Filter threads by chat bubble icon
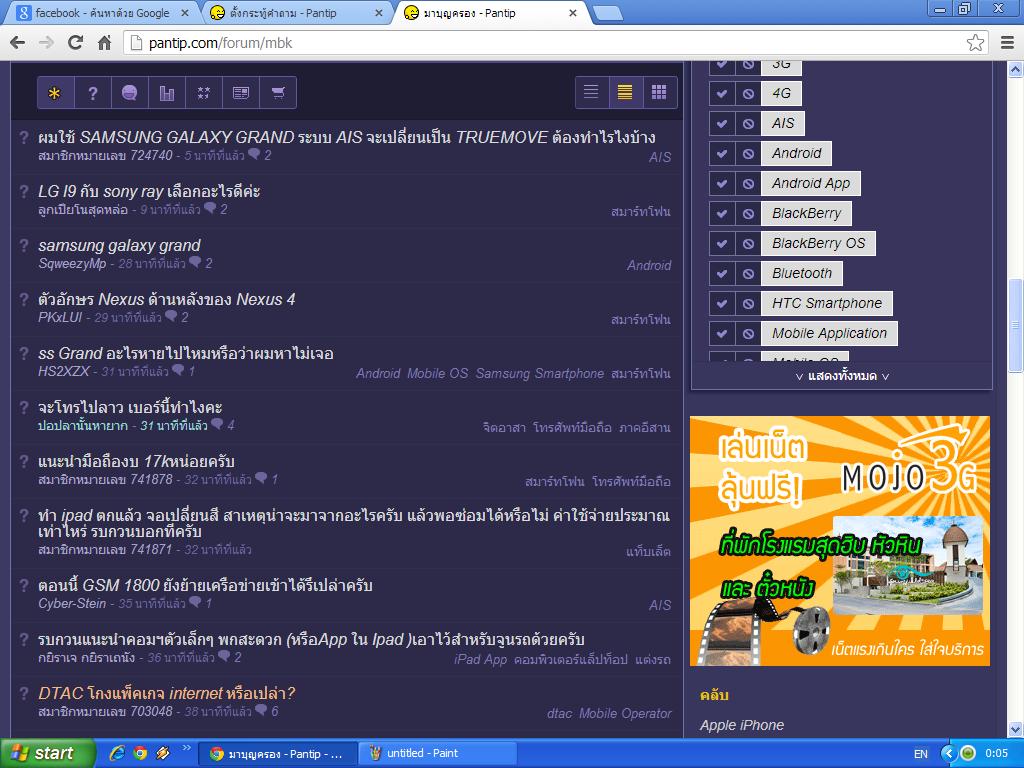 [x=129, y=93]
